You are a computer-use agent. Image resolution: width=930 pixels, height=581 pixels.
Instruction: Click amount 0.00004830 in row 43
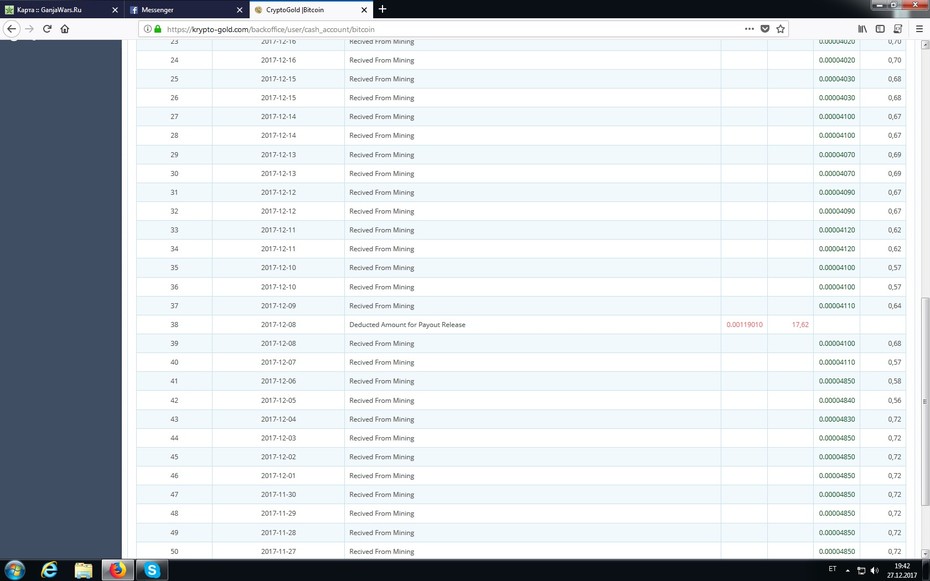837,419
